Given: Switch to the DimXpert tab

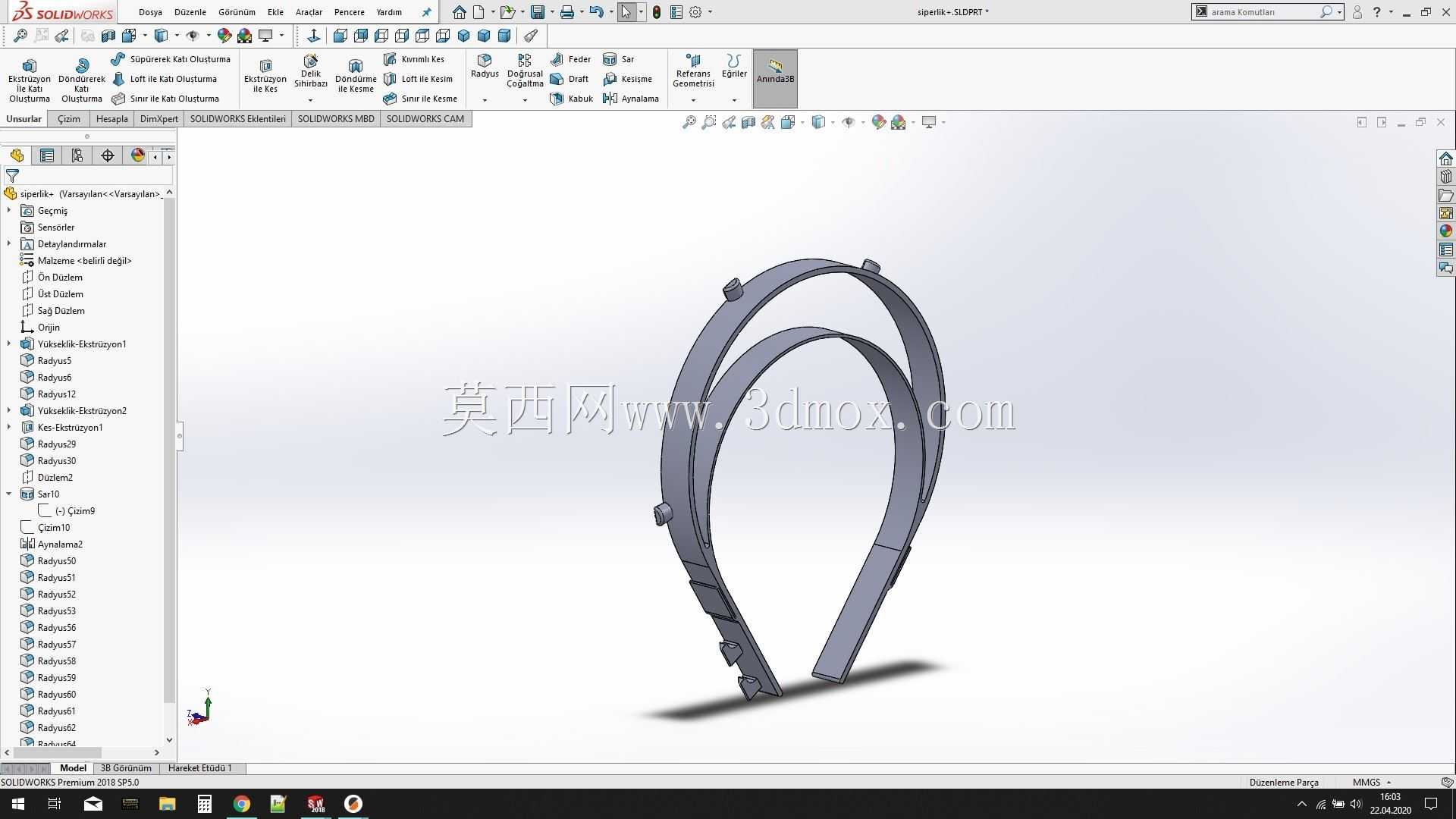Looking at the screenshot, I should (x=159, y=119).
